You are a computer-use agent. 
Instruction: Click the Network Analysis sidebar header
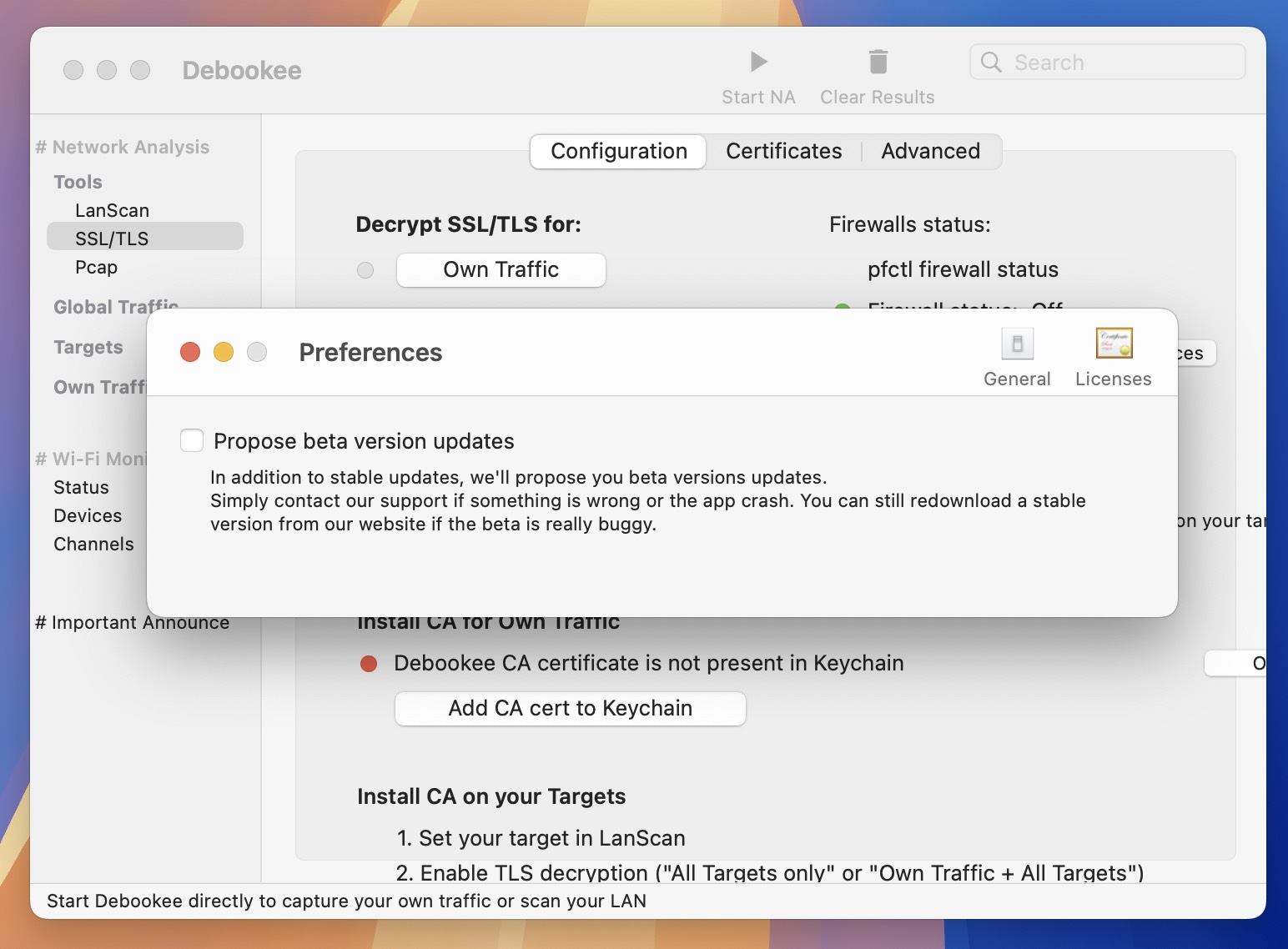[x=123, y=147]
